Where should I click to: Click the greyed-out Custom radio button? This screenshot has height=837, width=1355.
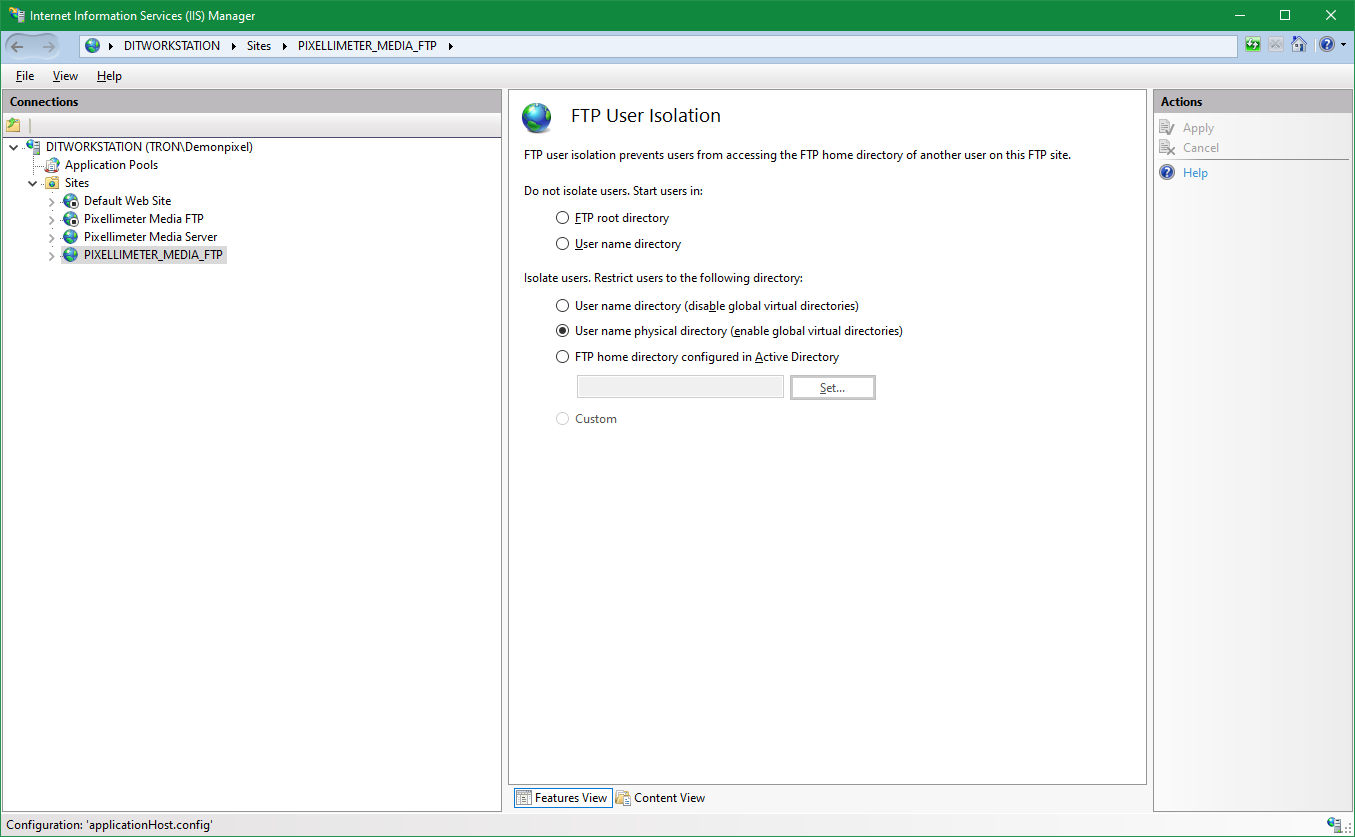(x=563, y=419)
